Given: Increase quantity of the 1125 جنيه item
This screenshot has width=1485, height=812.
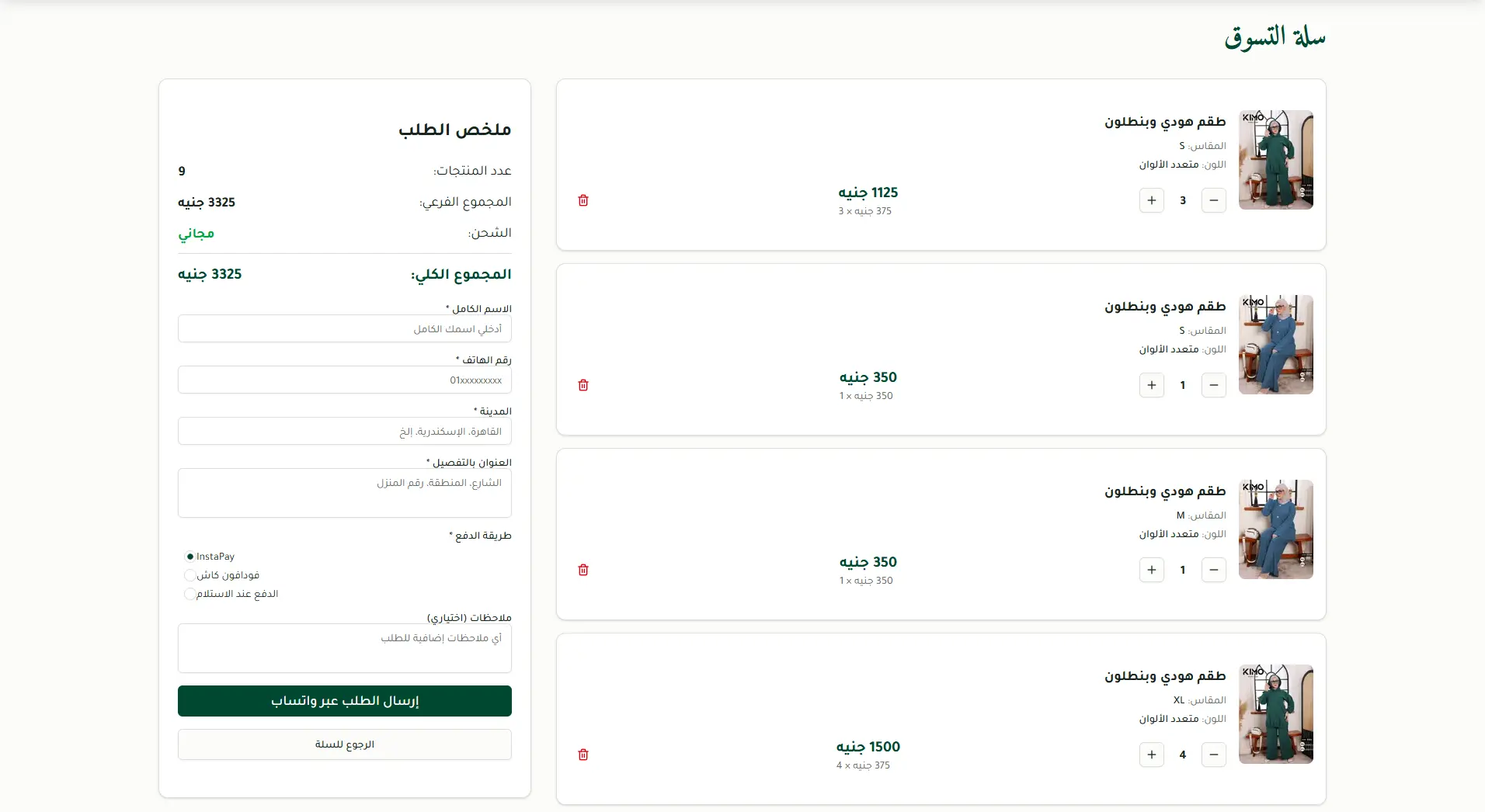Looking at the screenshot, I should click(1152, 200).
